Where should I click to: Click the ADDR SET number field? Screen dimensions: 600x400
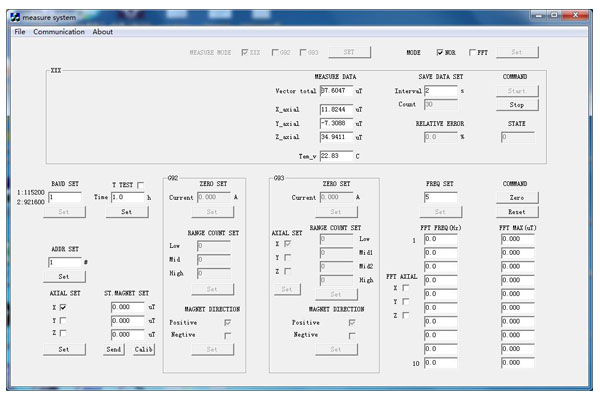click(x=63, y=262)
